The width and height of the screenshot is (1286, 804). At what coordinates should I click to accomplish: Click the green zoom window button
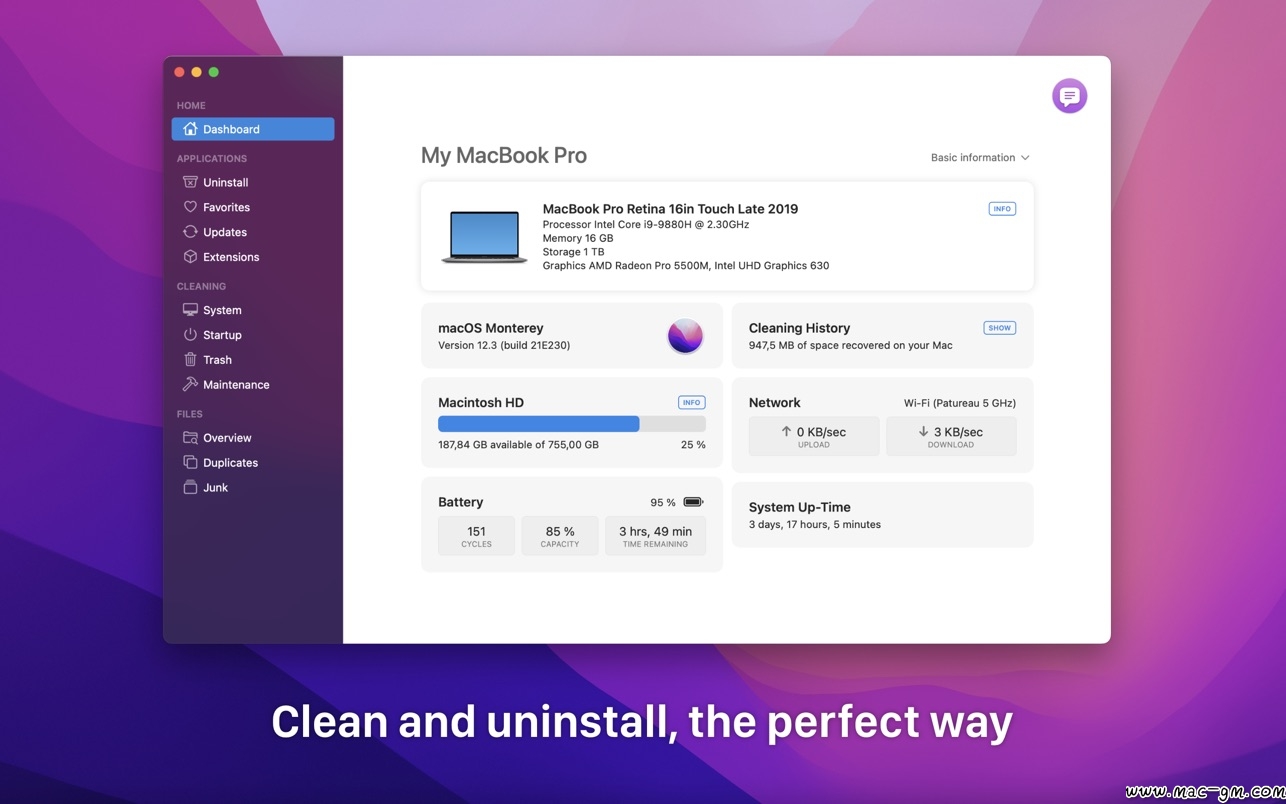213,72
